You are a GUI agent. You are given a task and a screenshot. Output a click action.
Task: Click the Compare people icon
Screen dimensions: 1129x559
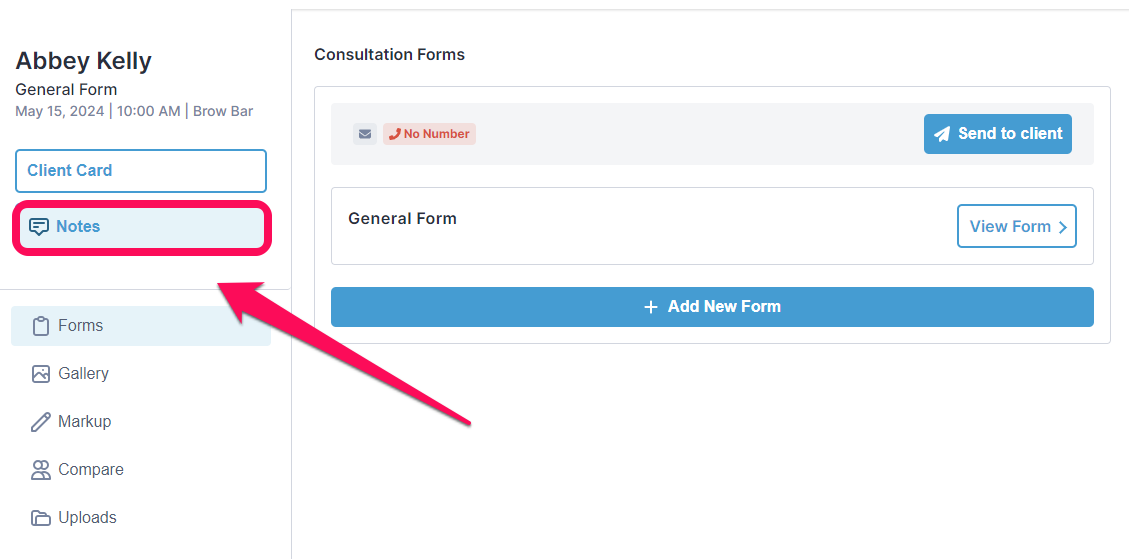[41, 470]
